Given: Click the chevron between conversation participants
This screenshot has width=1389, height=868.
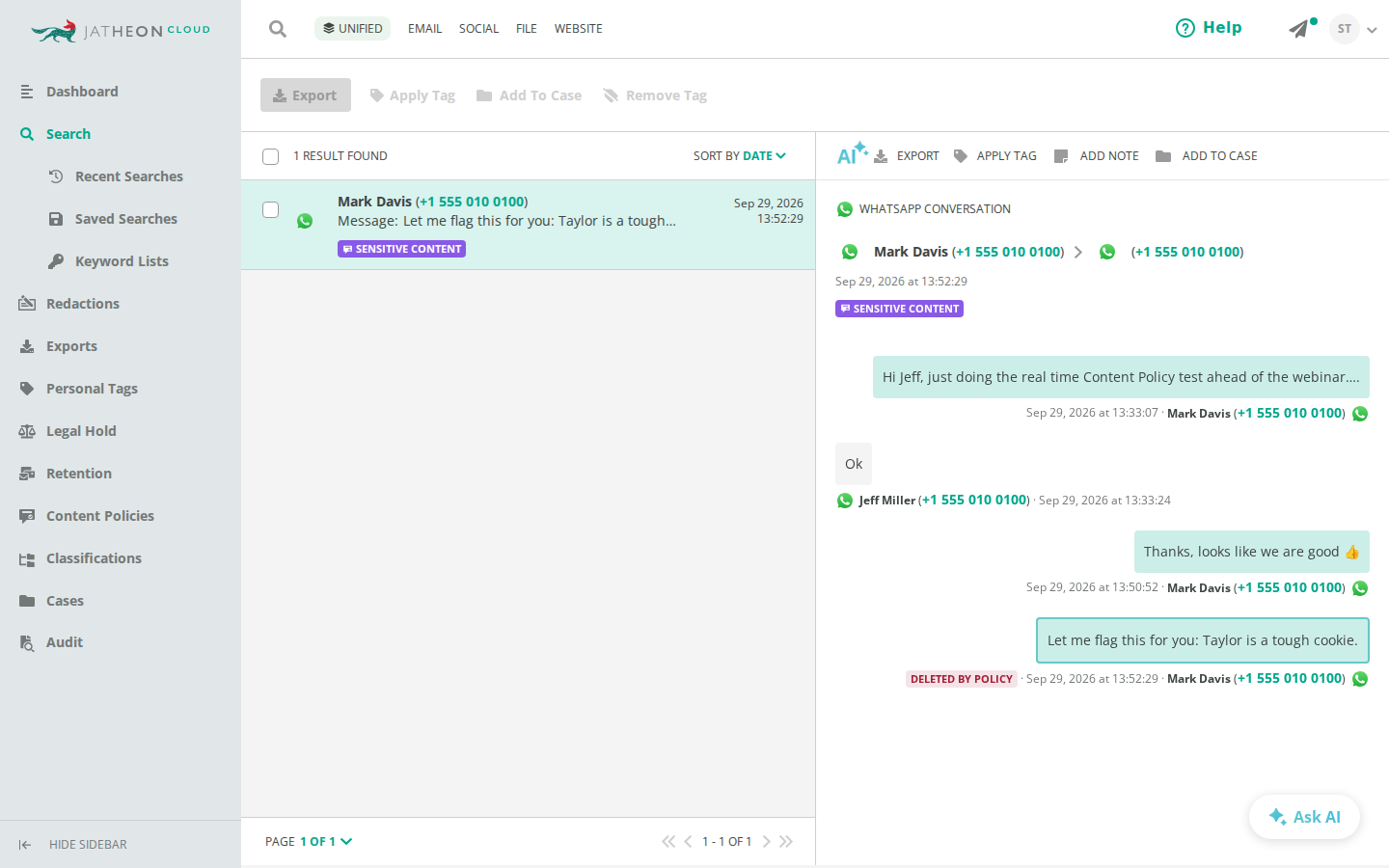Looking at the screenshot, I should pyautogui.click(x=1078, y=252).
